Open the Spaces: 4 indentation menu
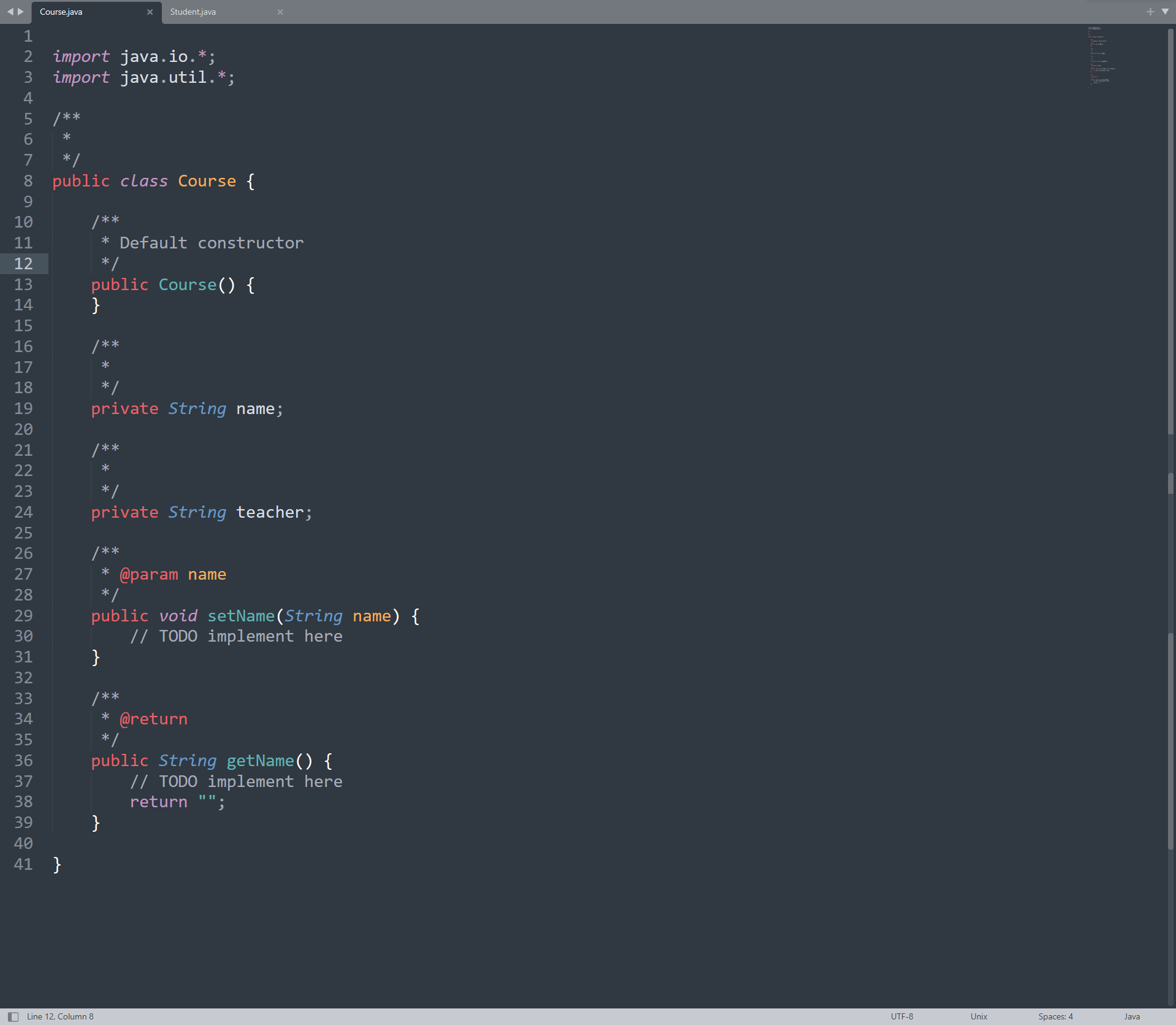The image size is (1176, 1025). [1055, 1016]
